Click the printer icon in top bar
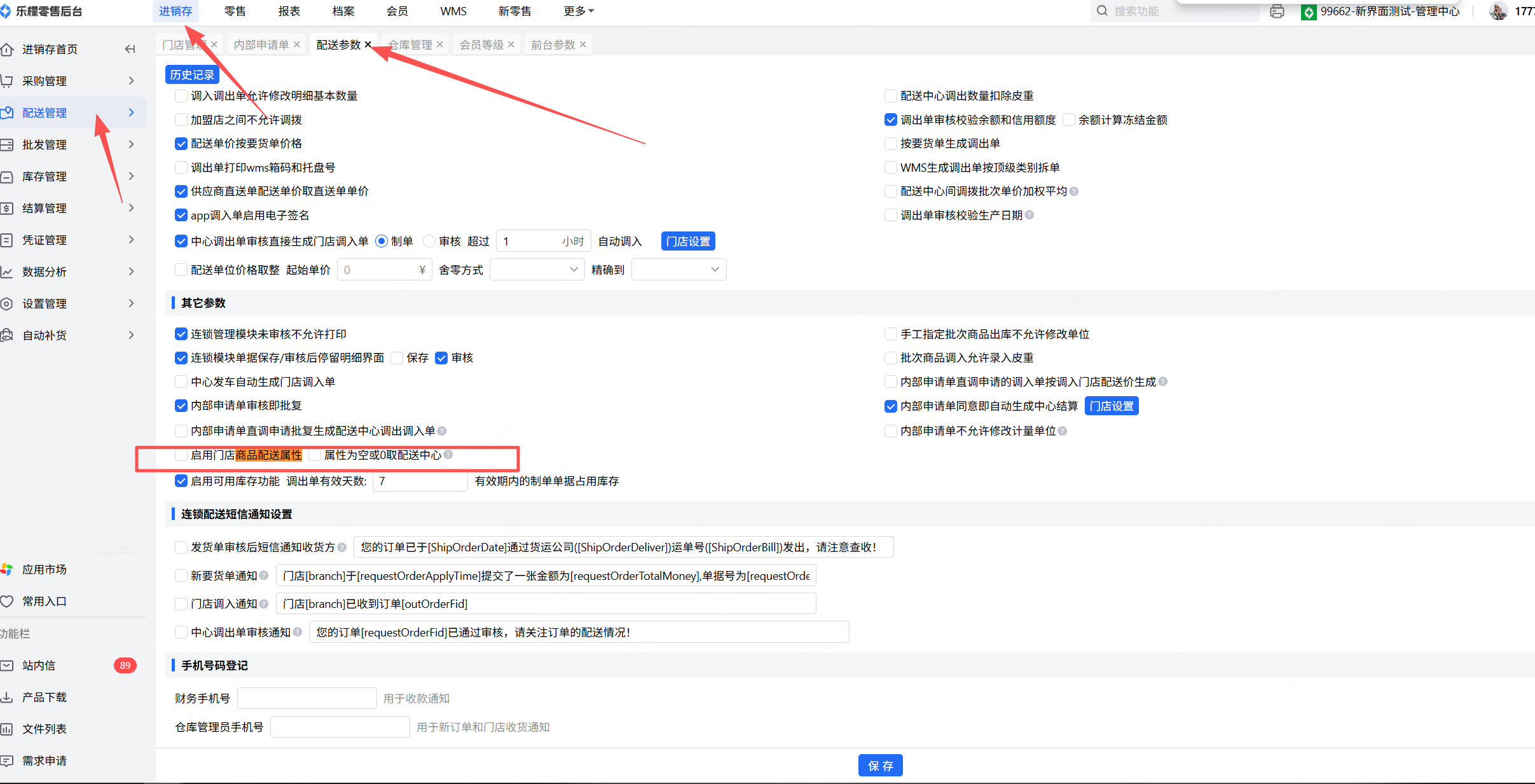Viewport: 1535px width, 784px height. [1277, 11]
